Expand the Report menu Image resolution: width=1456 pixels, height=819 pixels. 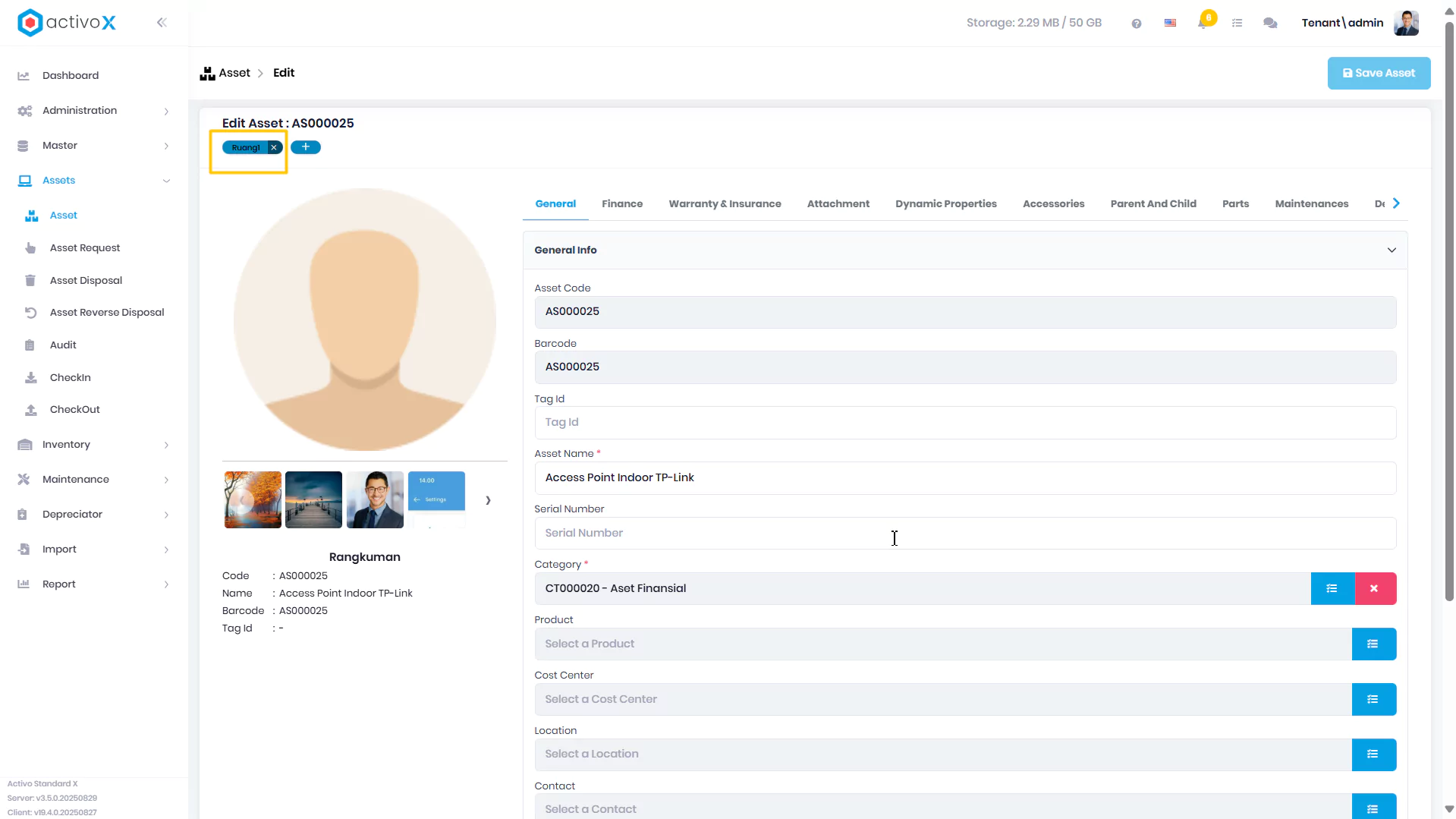coord(94,584)
